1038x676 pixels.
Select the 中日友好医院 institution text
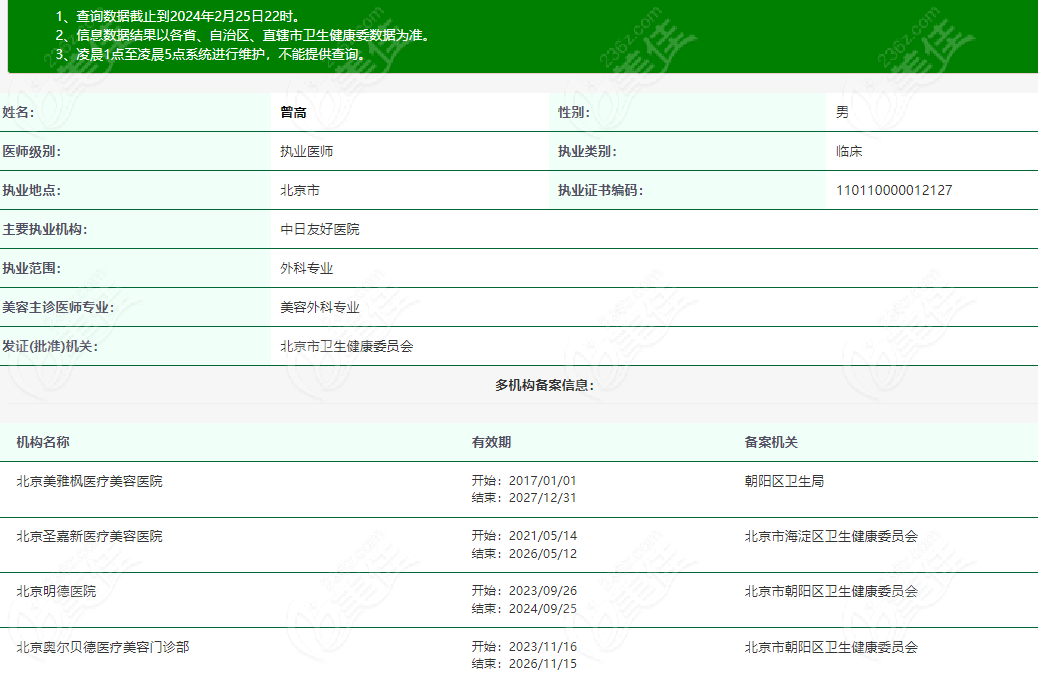tap(319, 229)
